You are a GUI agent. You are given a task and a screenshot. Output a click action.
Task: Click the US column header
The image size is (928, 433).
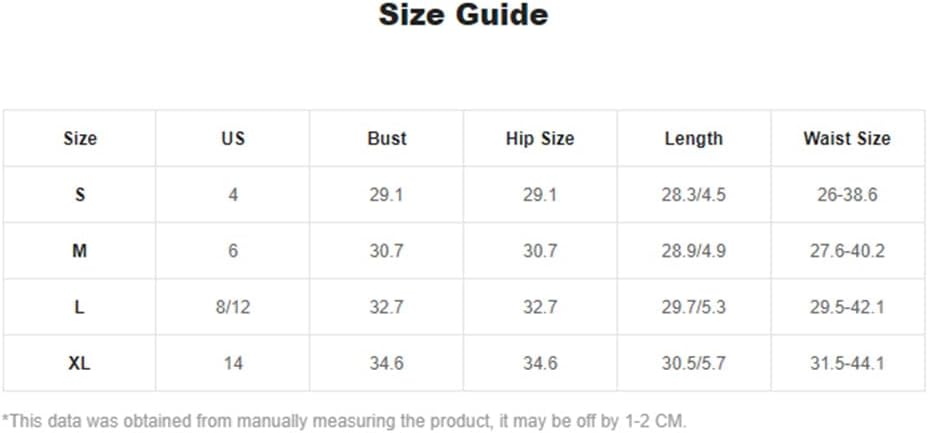click(x=233, y=138)
